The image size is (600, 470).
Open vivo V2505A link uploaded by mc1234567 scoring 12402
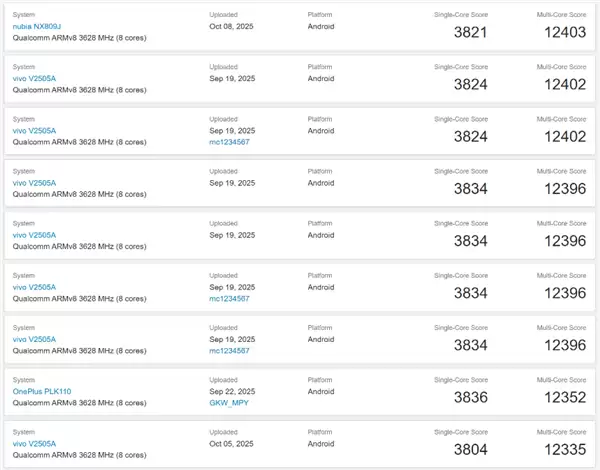pos(34,130)
